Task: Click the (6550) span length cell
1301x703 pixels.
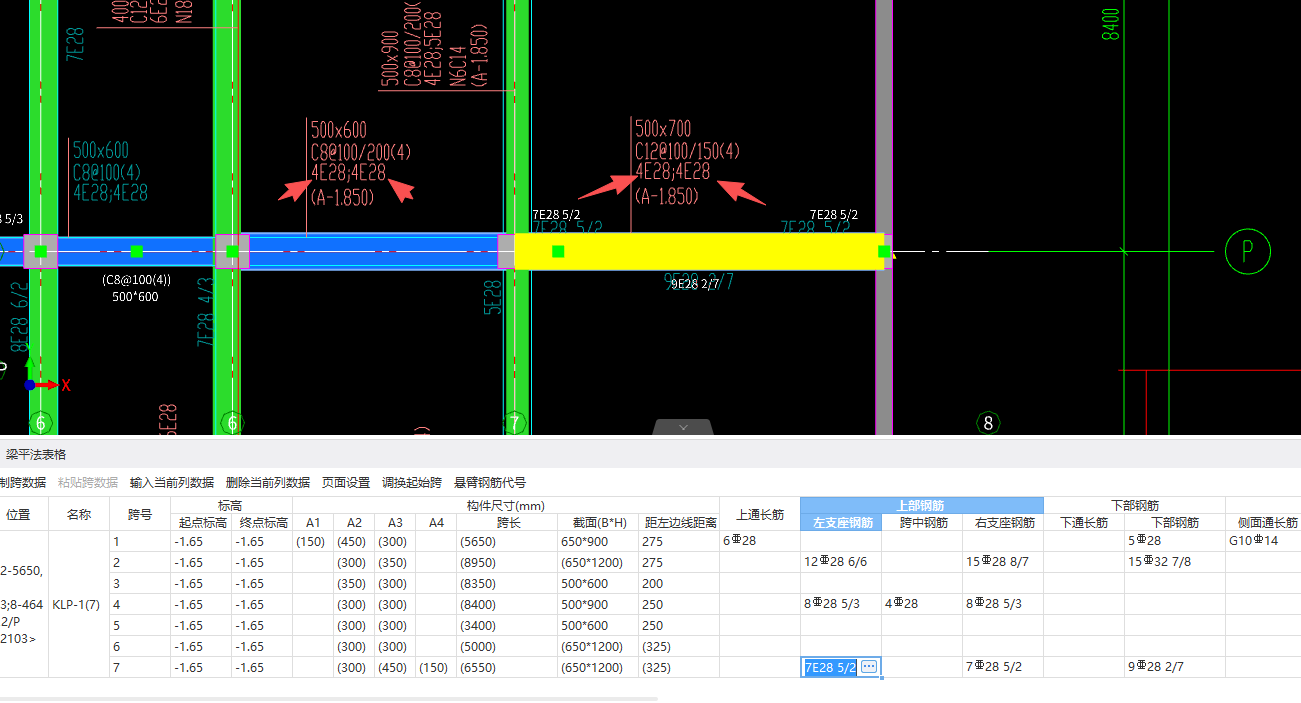Action: [508, 667]
